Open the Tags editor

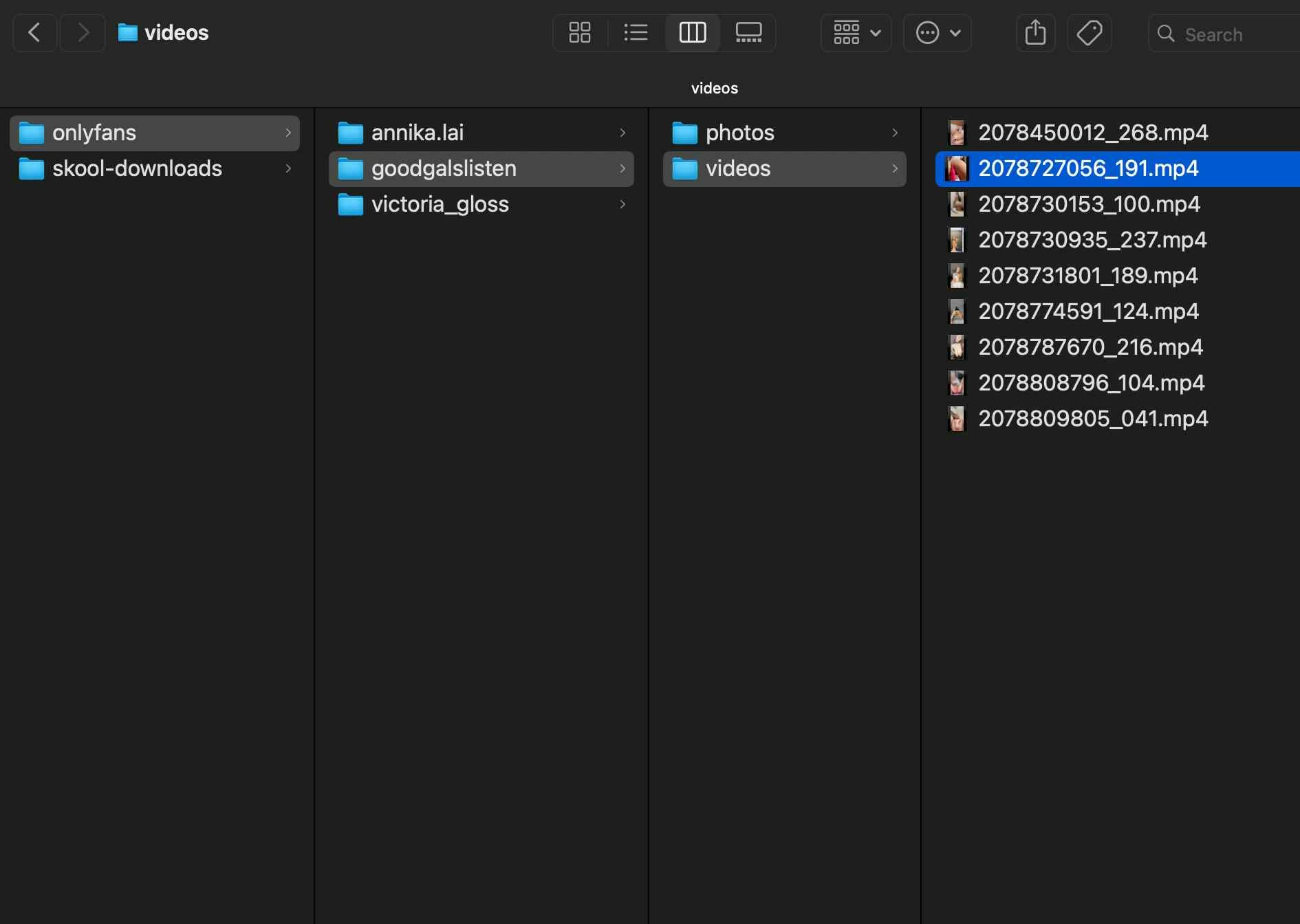click(x=1090, y=32)
